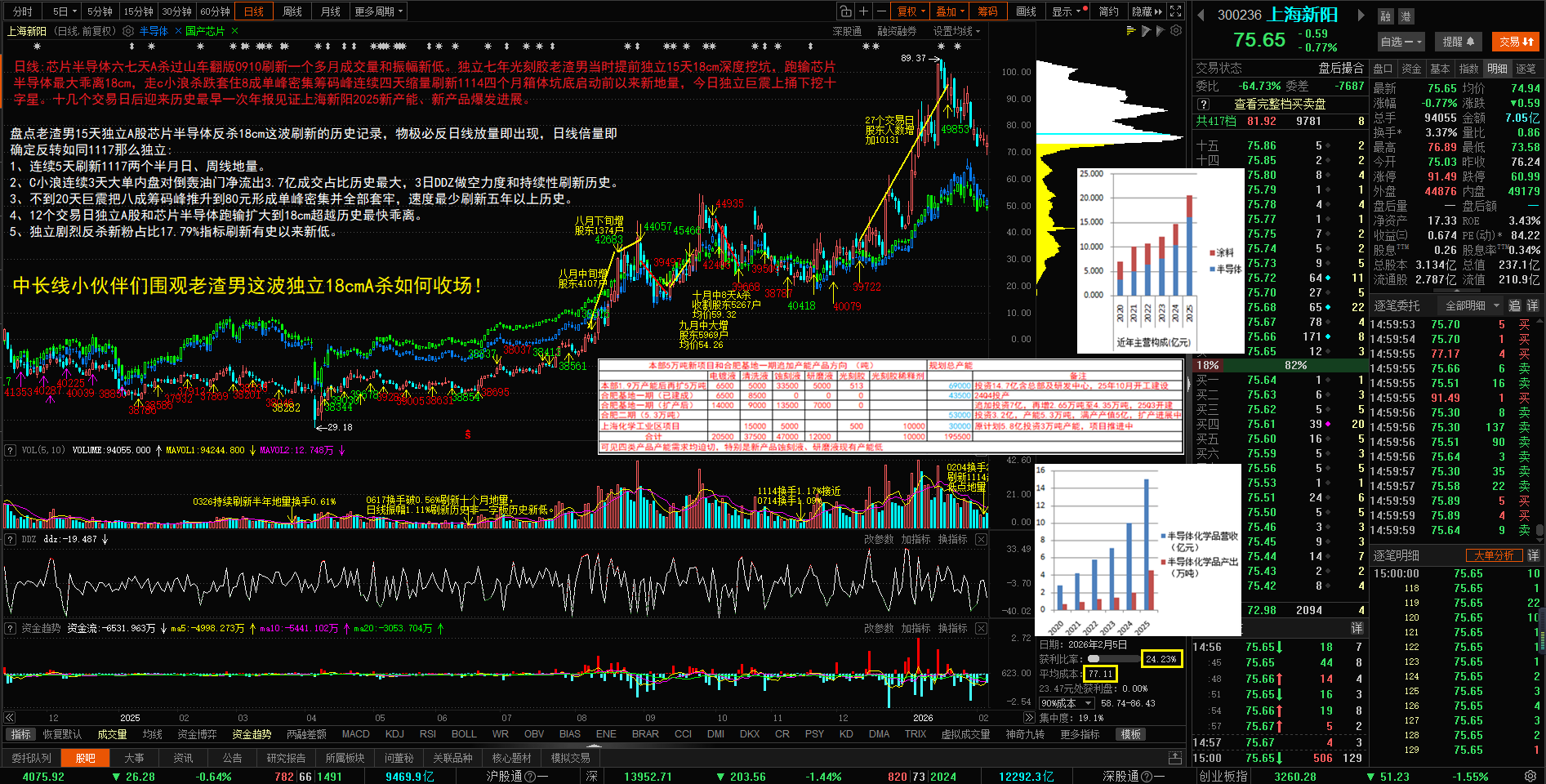1546x784 pixels.
Task: Click the plus zoom-in chart icon
Action: pos(863,11)
